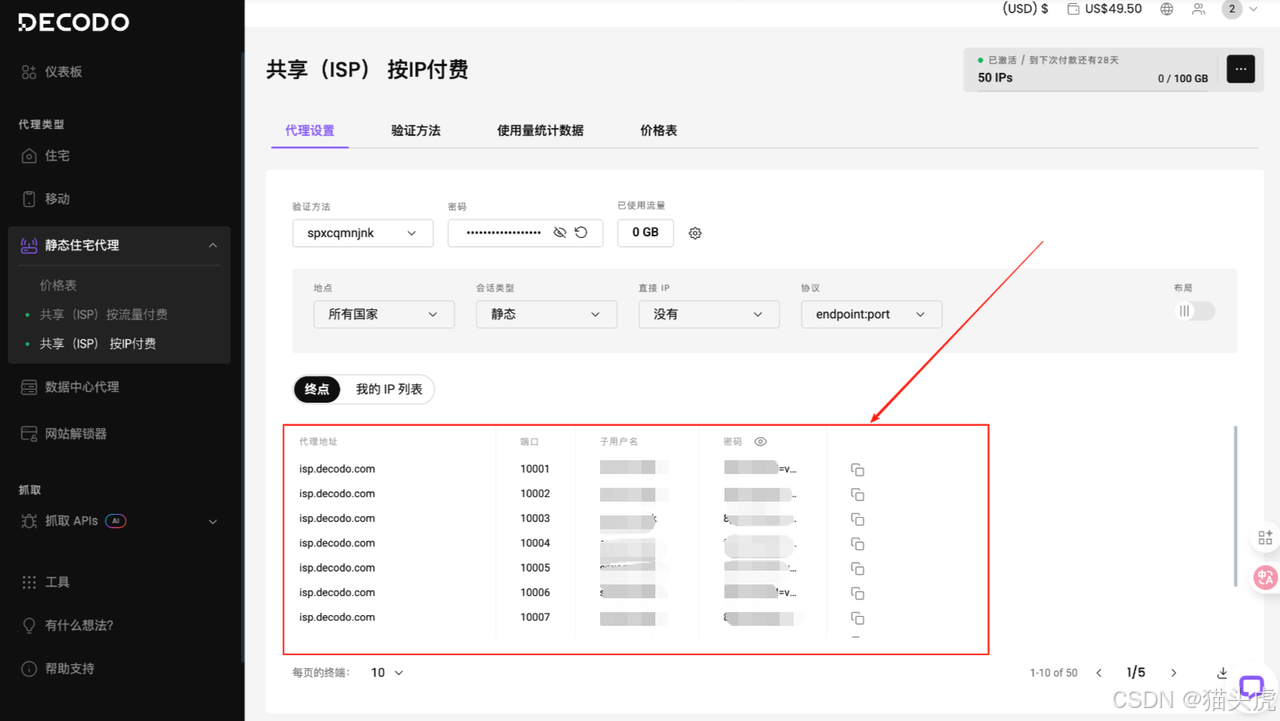The height and width of the screenshot is (721, 1280).
Task: Change 每页终端 page size dropdown
Action: tap(387, 672)
